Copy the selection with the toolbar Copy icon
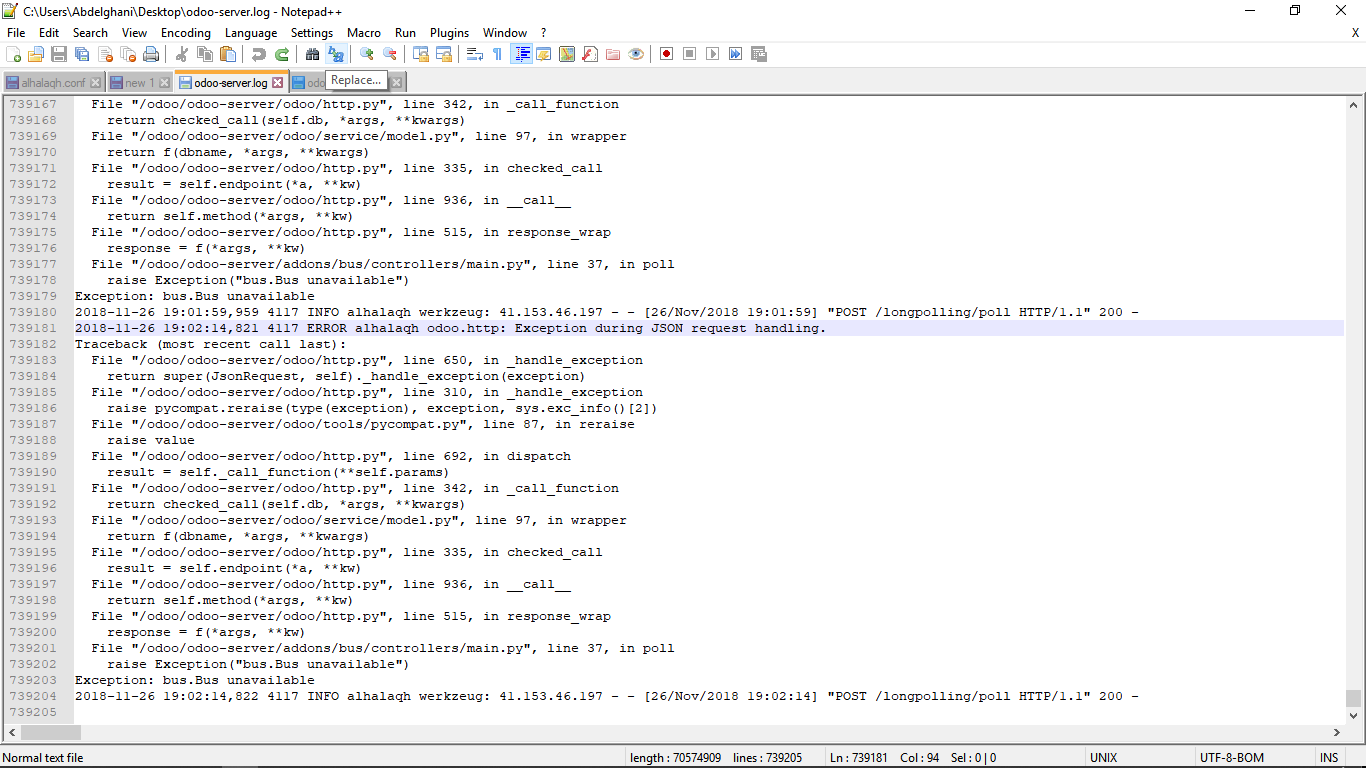The height and width of the screenshot is (768, 1366). [205, 54]
